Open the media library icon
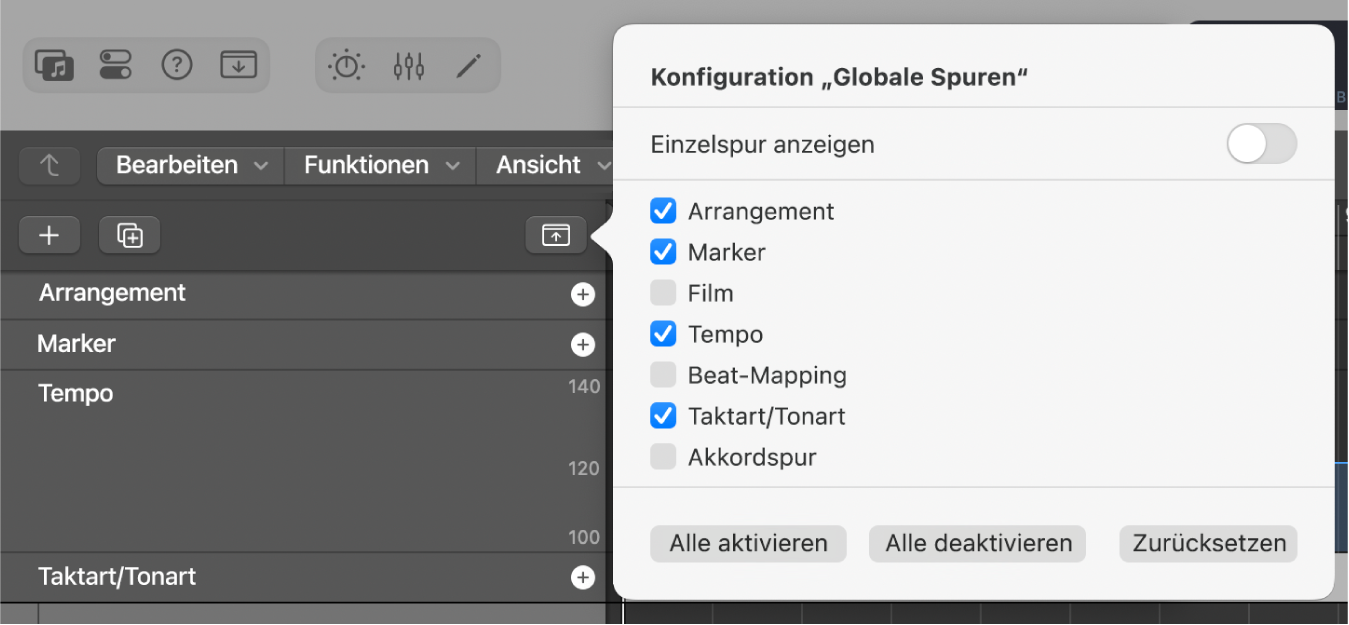 tap(54, 66)
